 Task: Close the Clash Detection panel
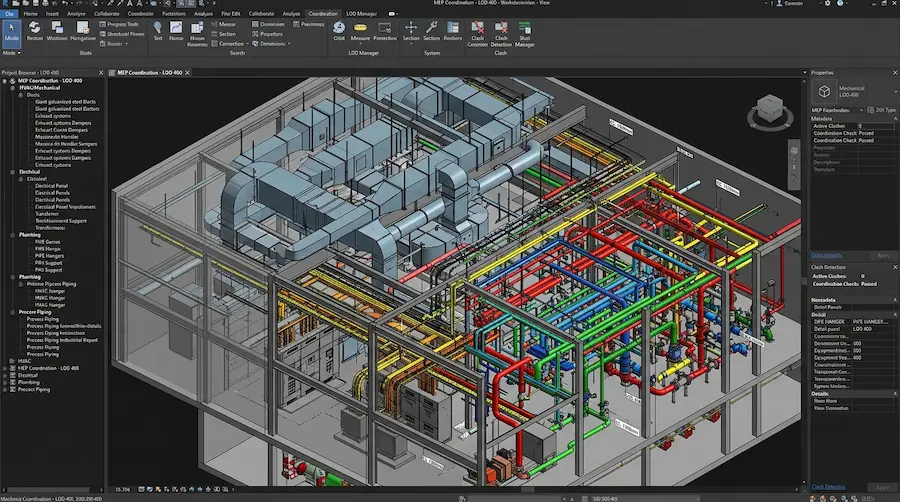coord(895,267)
